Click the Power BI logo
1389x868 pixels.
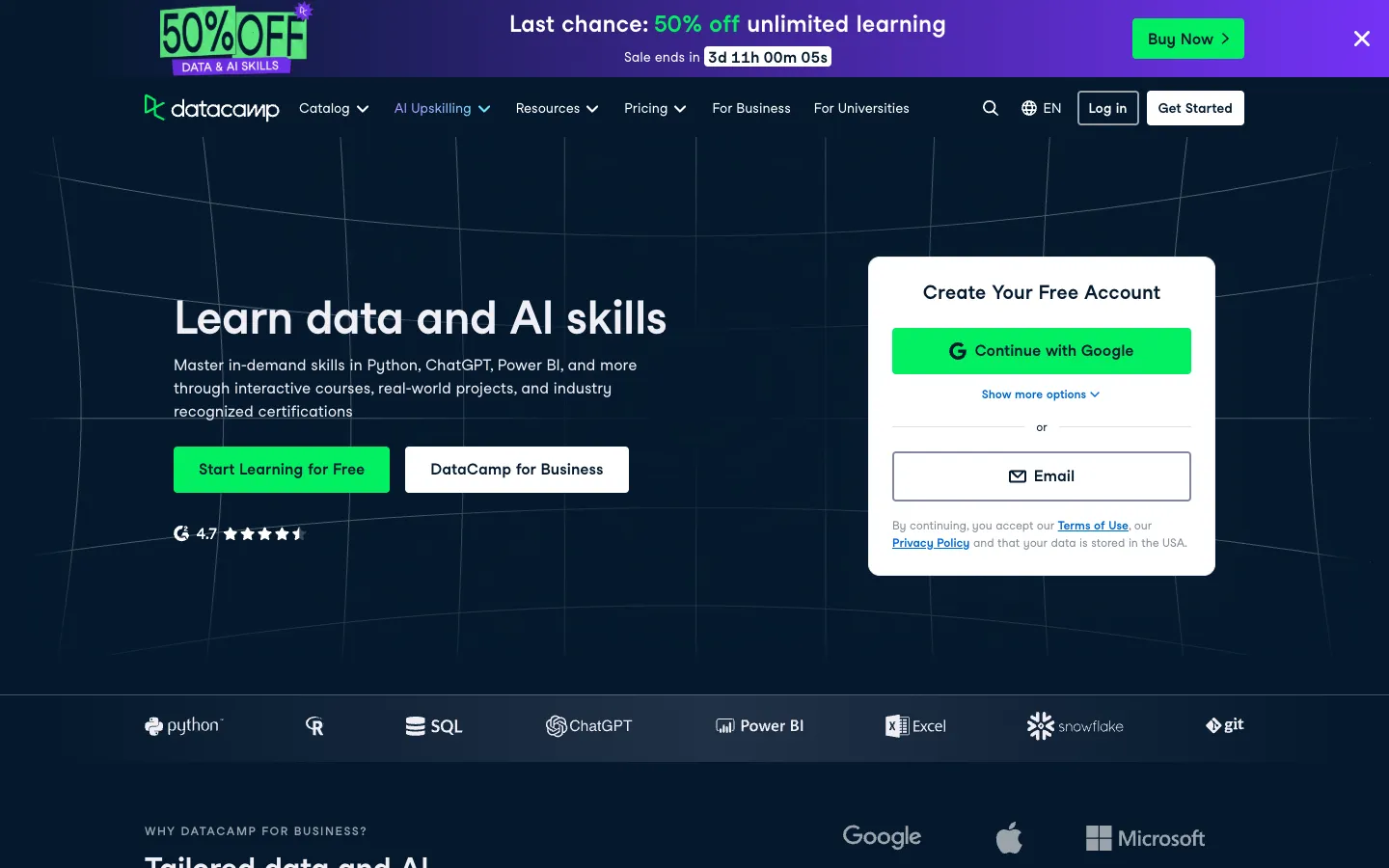(759, 726)
